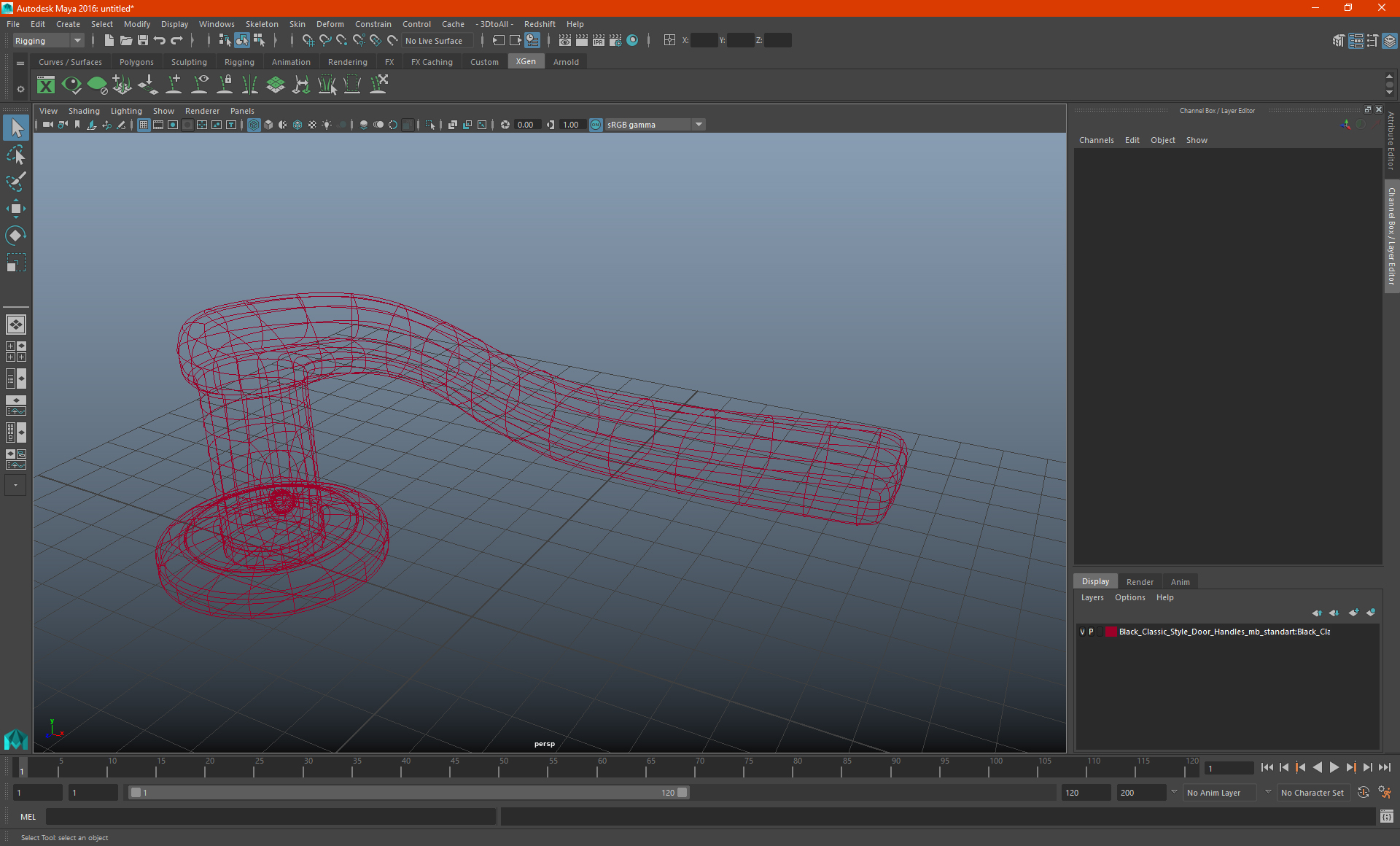Open the Rigging menu set dropdown
Screen dimensions: 1400x846
tap(48, 41)
